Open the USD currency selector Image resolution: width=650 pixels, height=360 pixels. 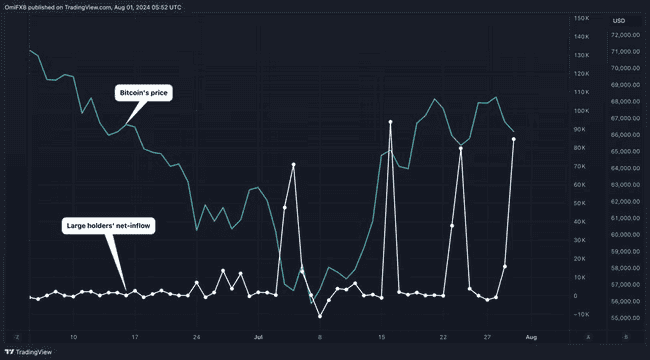pyautogui.click(x=618, y=21)
